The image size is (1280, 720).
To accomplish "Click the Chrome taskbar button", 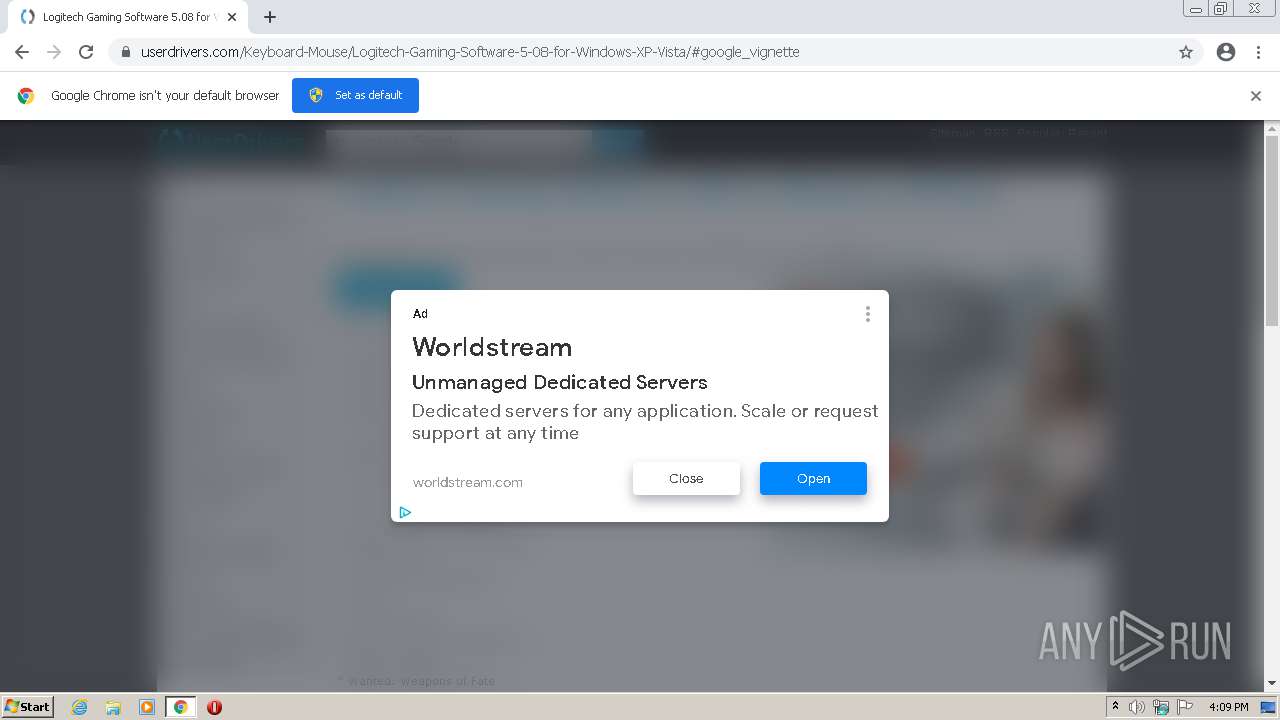I will pos(180,707).
